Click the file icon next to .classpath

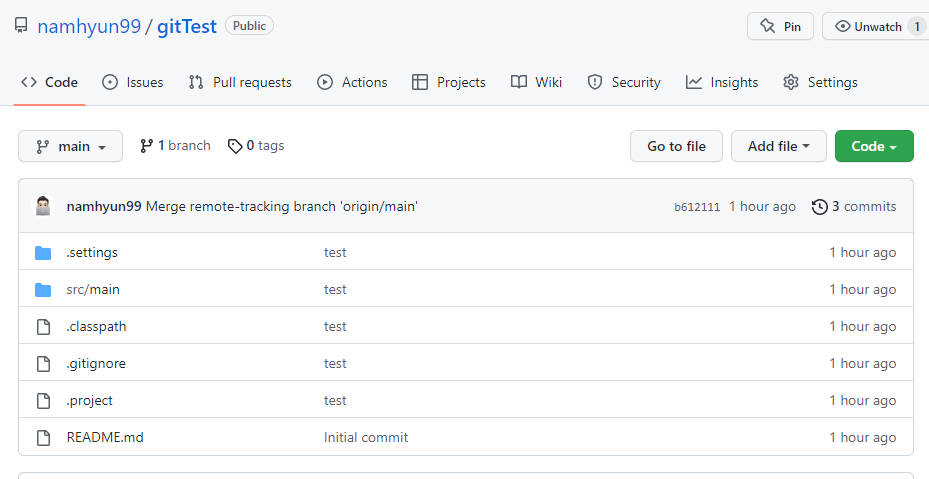point(43,326)
